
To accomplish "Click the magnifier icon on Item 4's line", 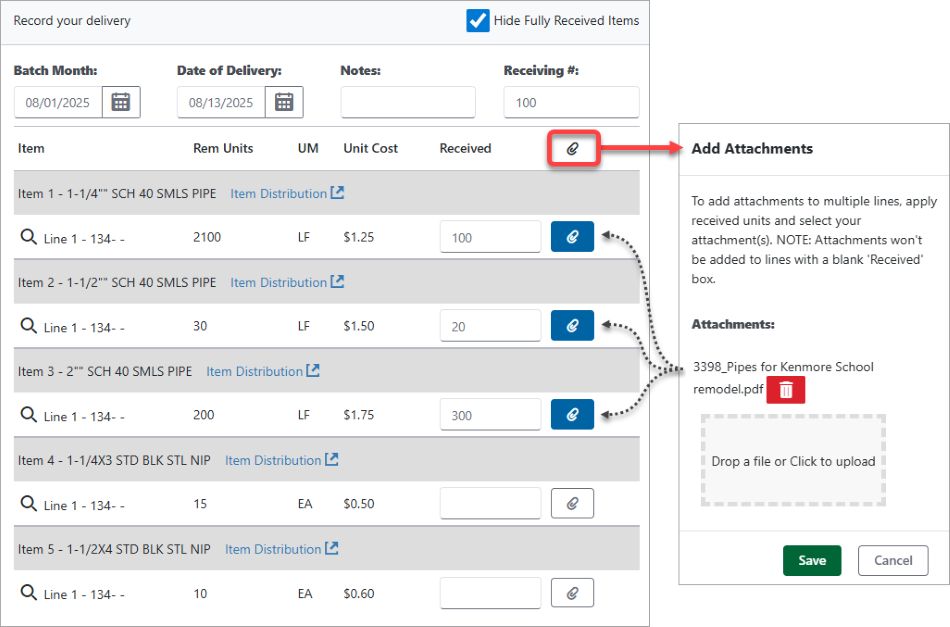I will pyautogui.click(x=28, y=503).
